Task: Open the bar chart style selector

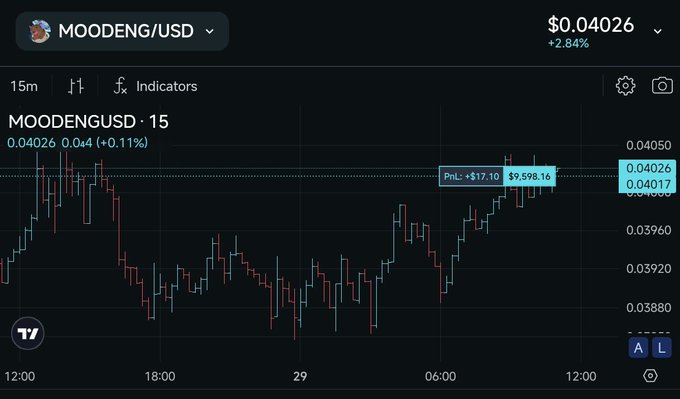Action: [76, 86]
